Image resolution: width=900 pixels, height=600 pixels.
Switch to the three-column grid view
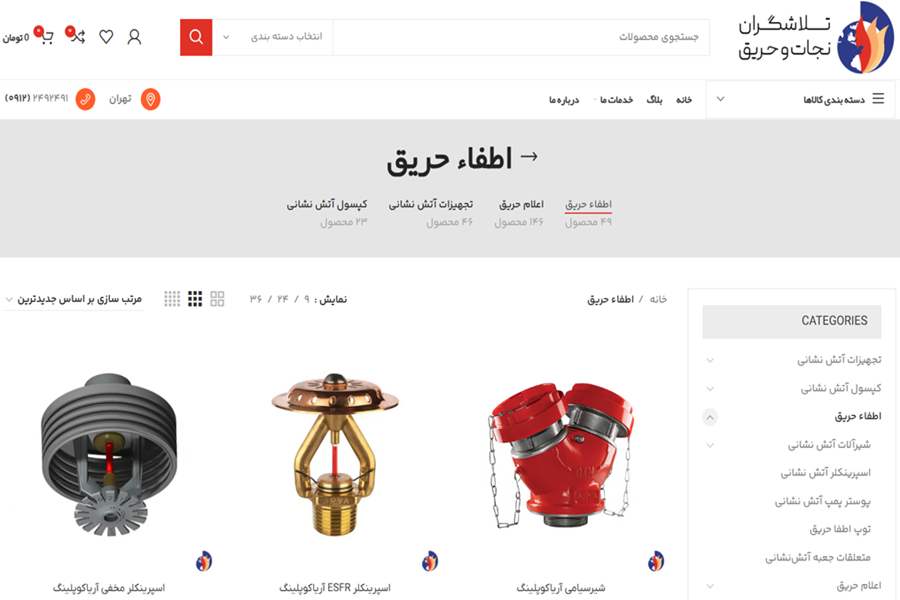[195, 299]
